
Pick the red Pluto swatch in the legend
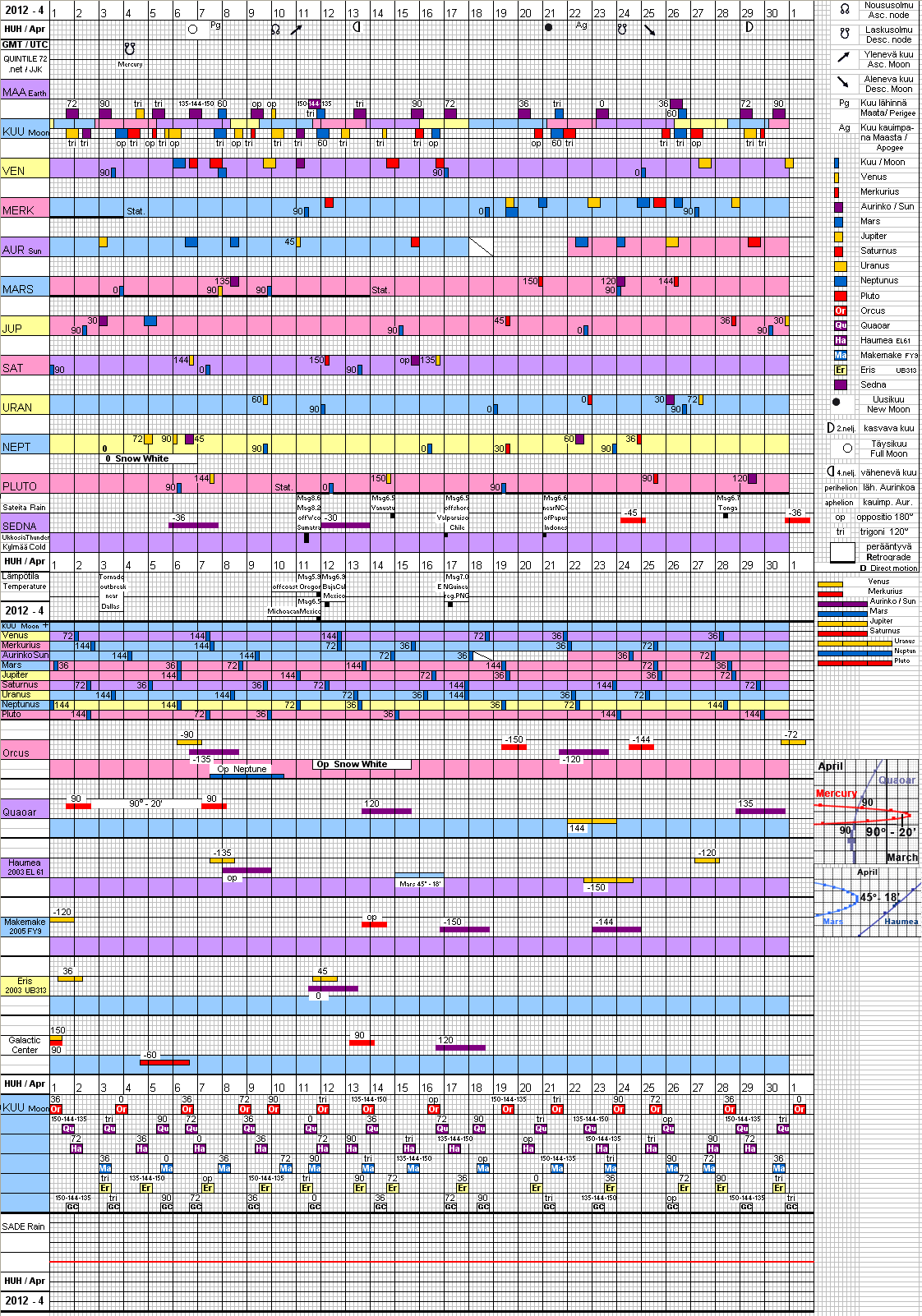840,297
